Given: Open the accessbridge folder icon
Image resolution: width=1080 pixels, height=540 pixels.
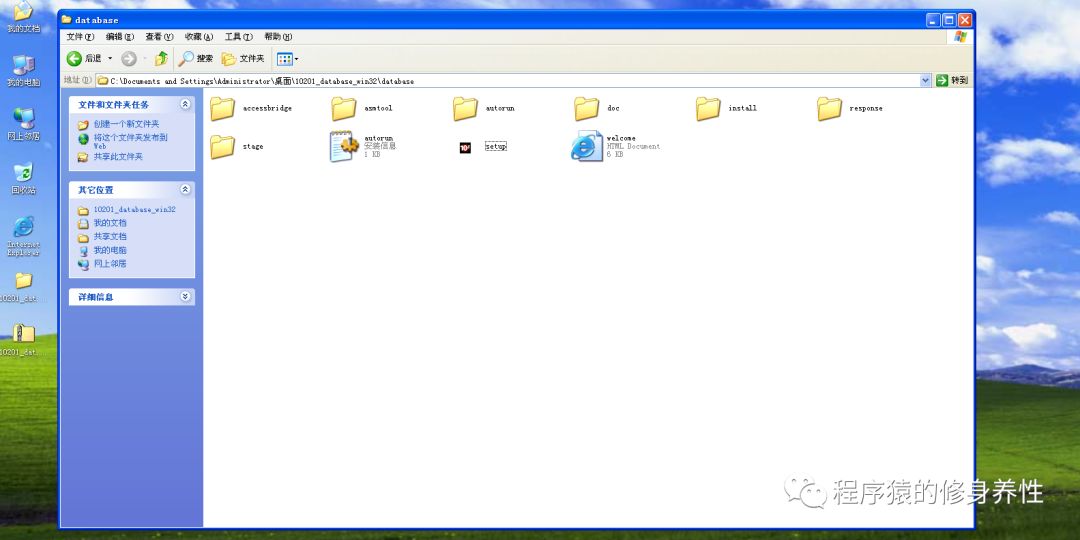Looking at the screenshot, I should (222, 108).
